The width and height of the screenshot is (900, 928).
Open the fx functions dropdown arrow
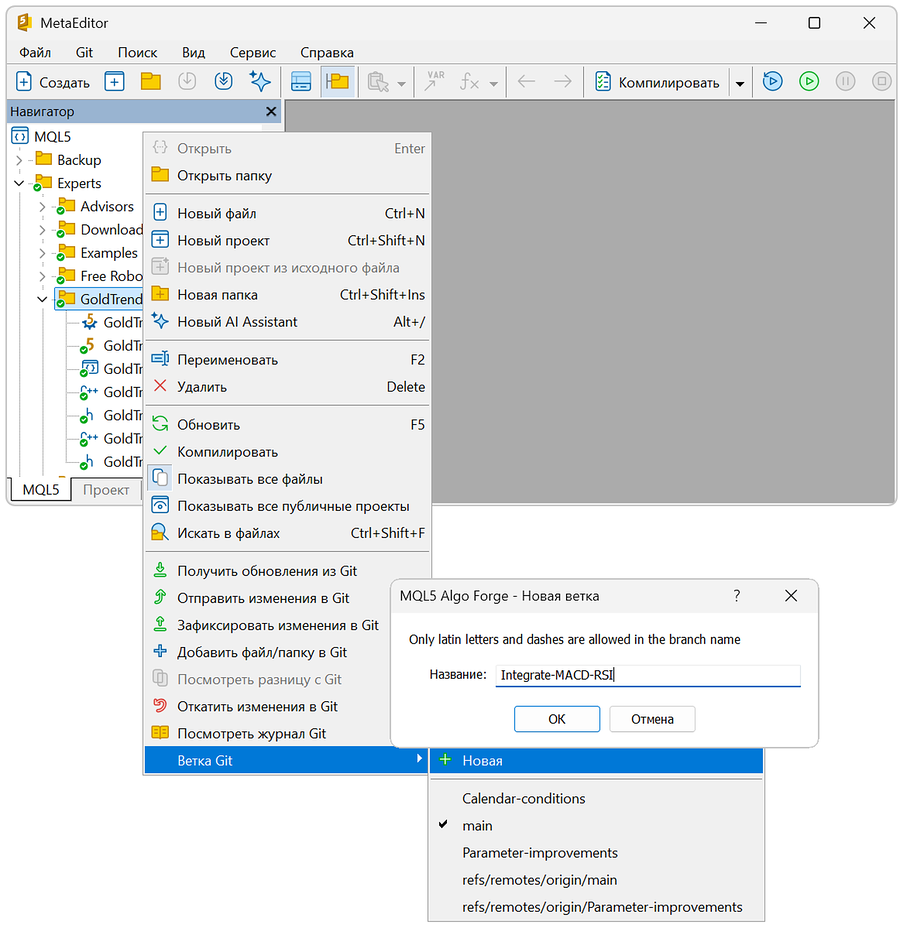[x=493, y=83]
